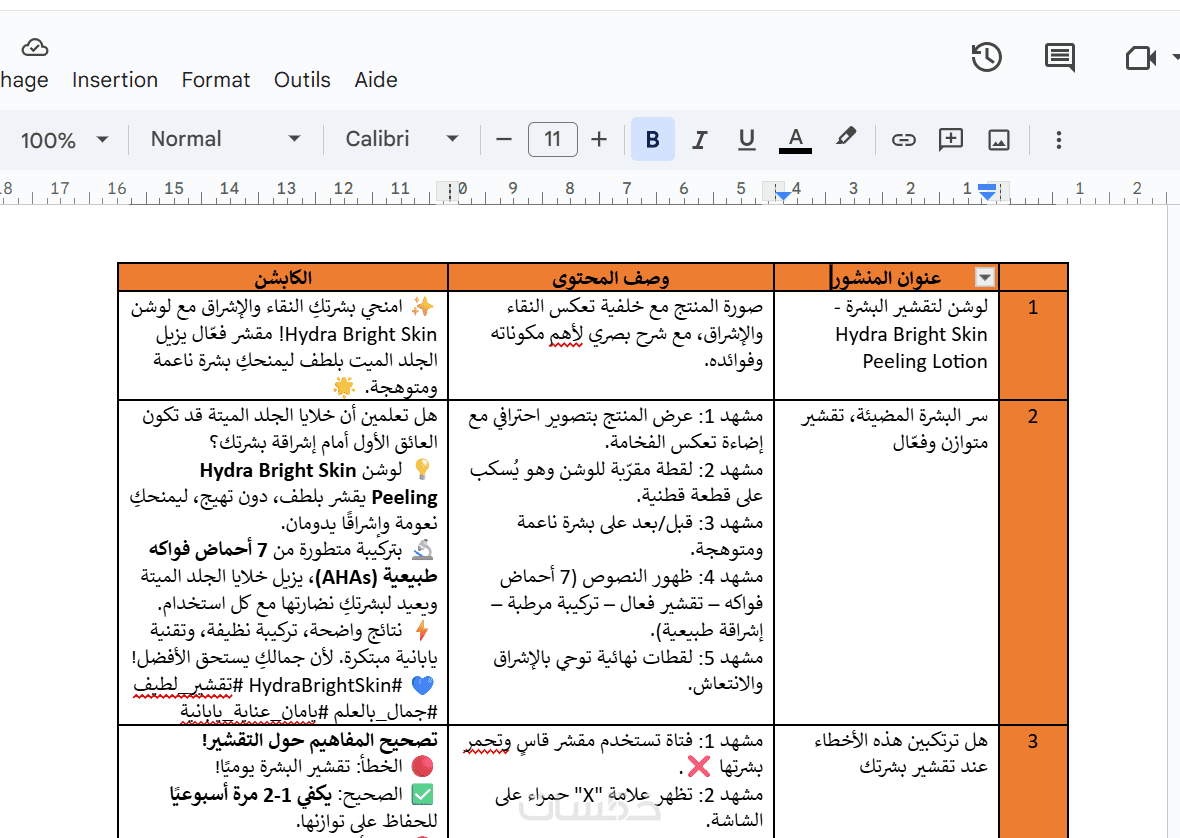Open the Aide menu

(376, 80)
